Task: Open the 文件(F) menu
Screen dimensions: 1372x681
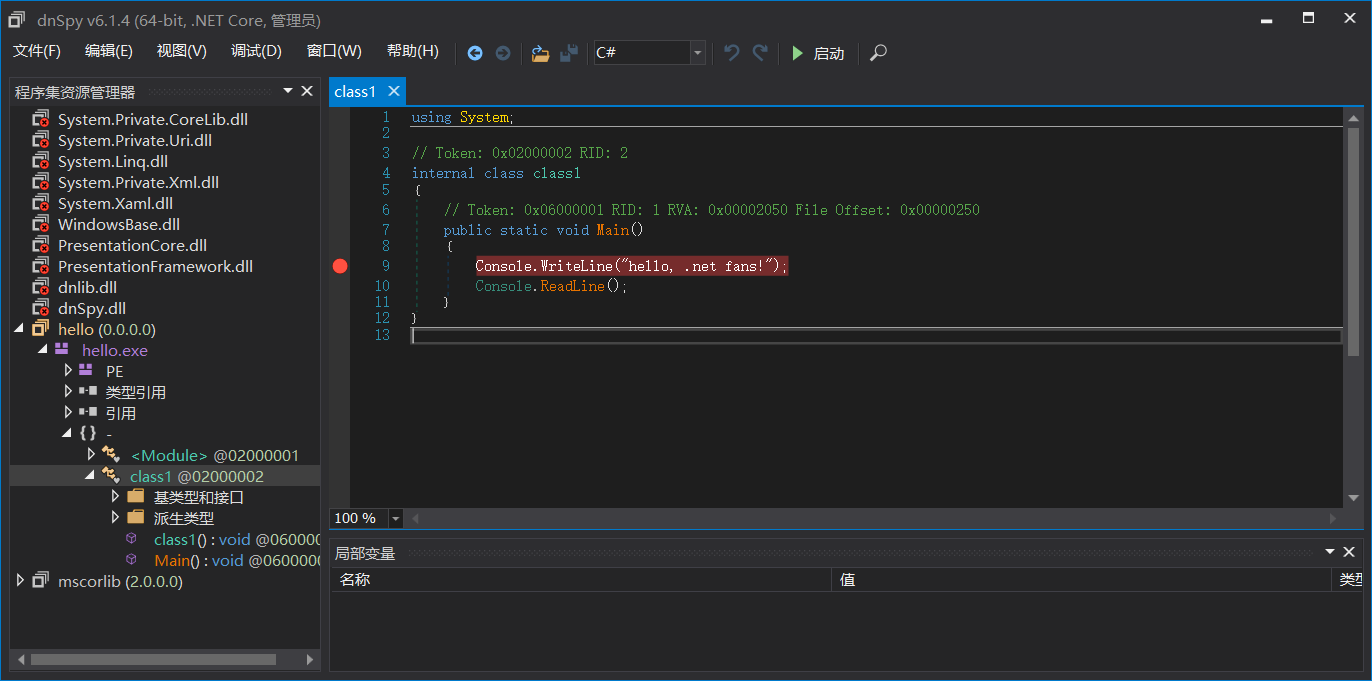Action: click(x=37, y=51)
